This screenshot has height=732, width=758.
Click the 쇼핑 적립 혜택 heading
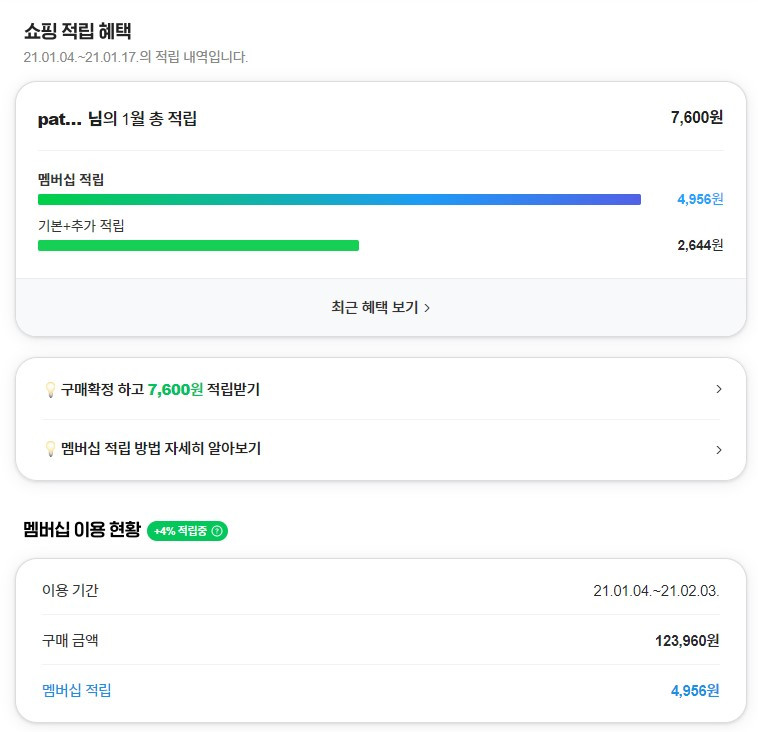78,31
